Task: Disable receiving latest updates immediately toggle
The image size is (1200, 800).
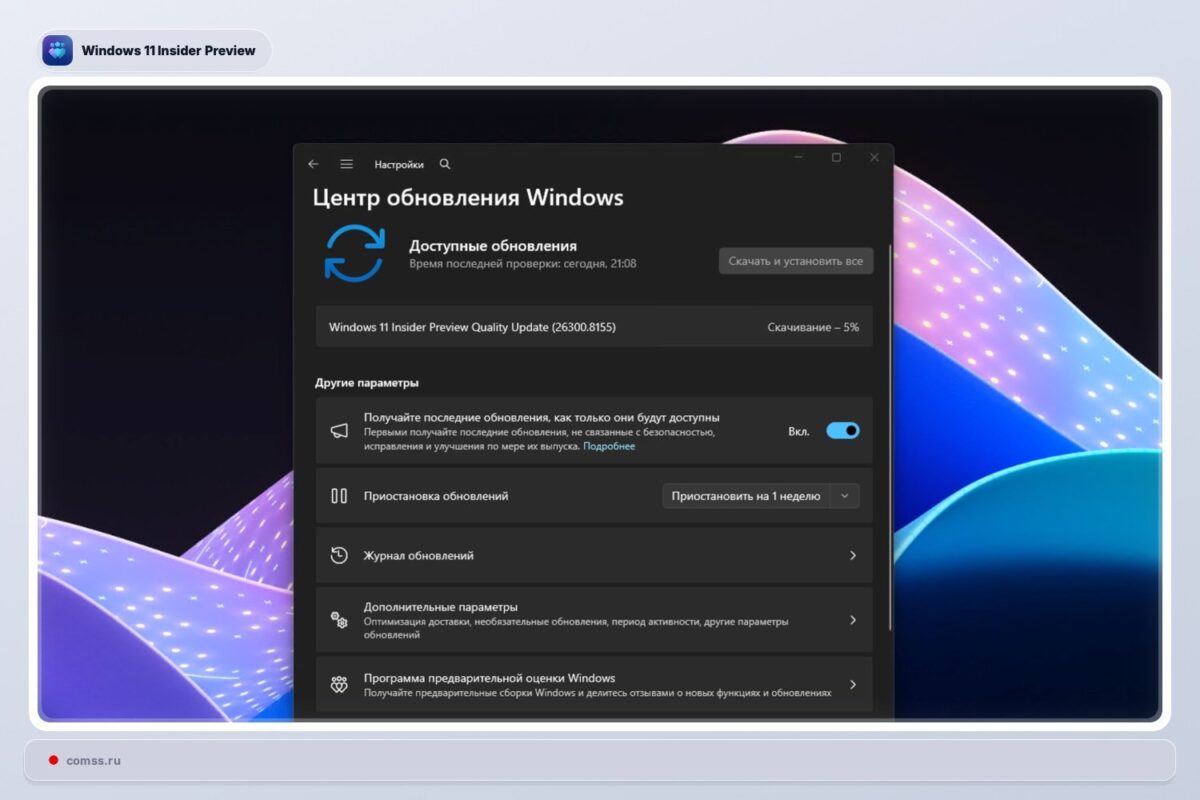Action: click(843, 429)
